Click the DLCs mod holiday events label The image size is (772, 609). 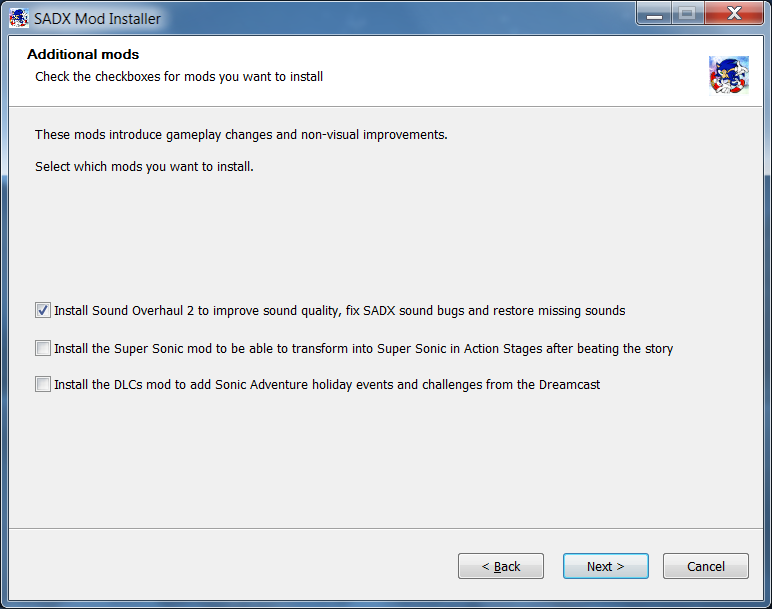pos(327,385)
